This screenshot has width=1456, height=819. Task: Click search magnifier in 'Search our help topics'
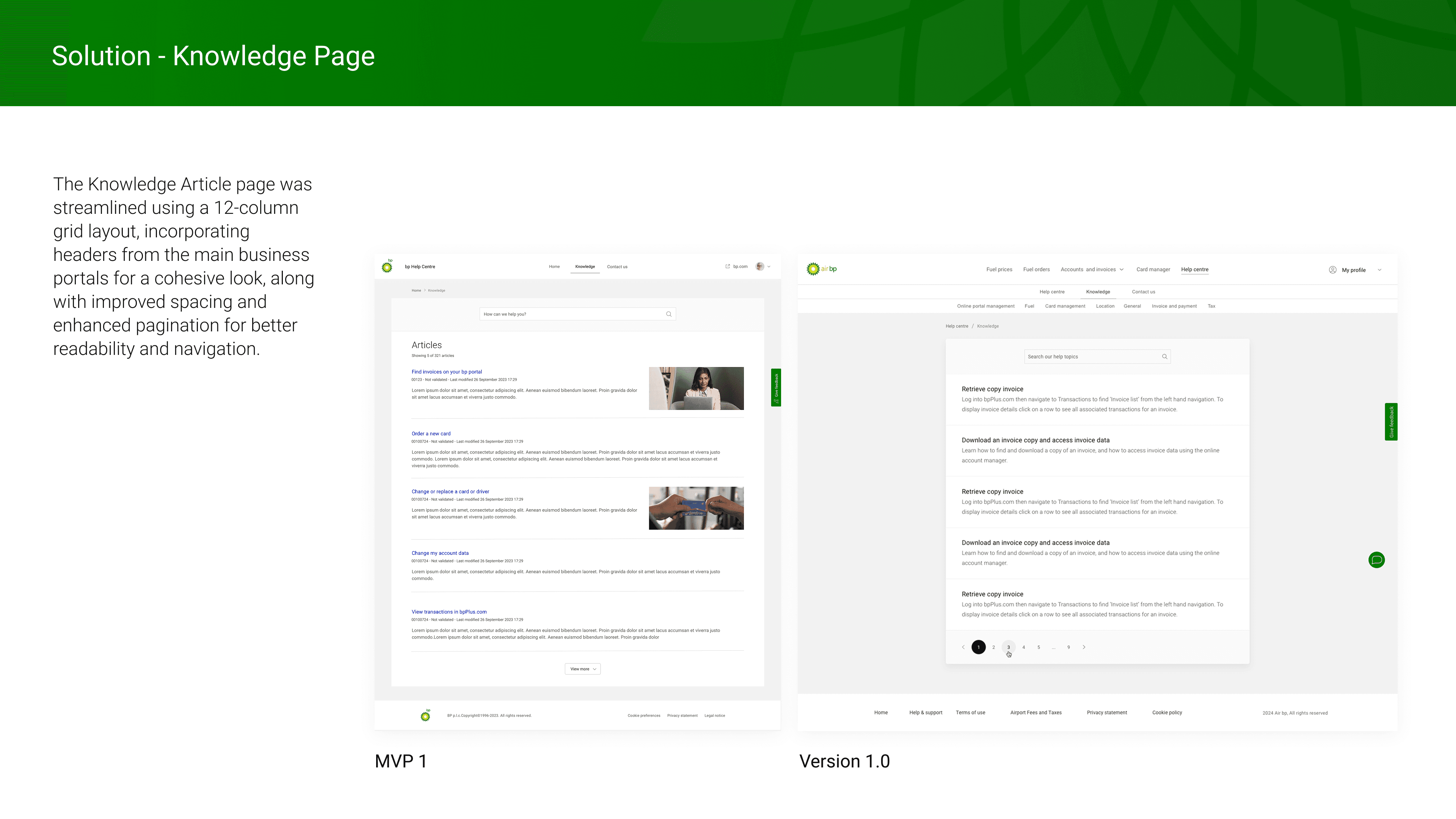1164,357
